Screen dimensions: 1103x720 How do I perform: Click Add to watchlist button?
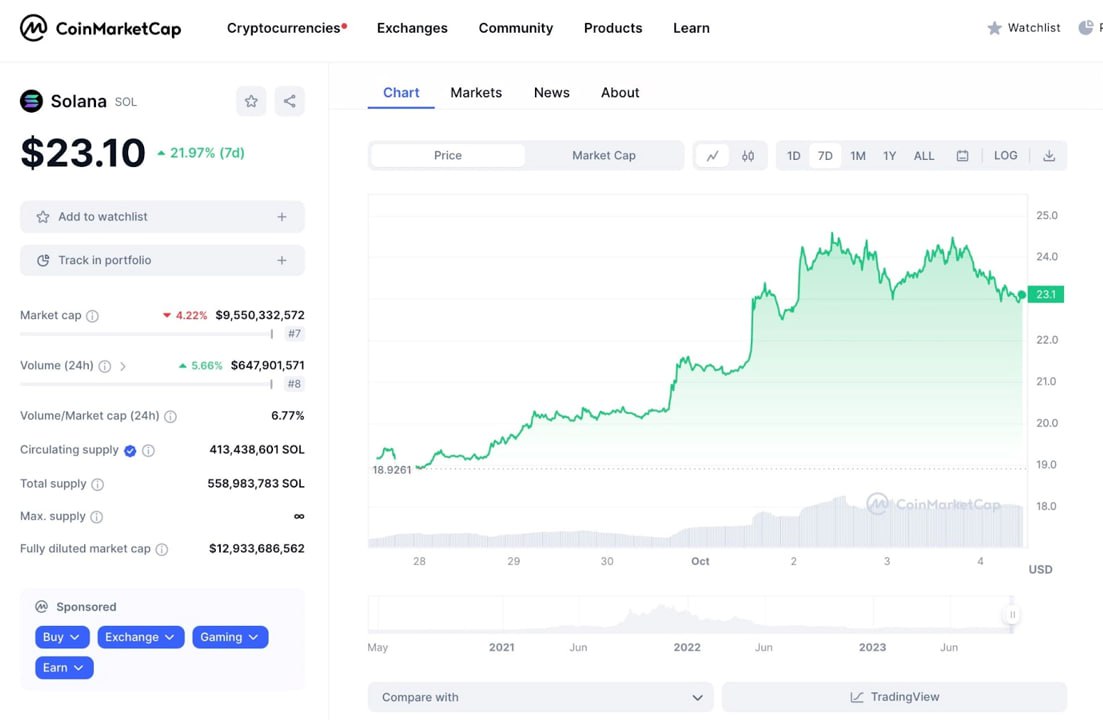click(x=162, y=217)
